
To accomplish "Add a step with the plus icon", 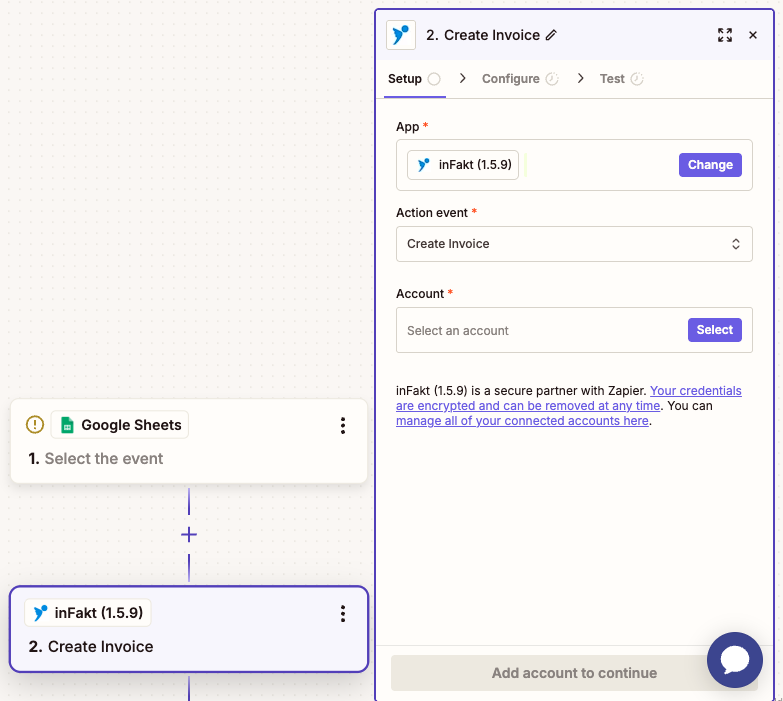I will click(189, 535).
